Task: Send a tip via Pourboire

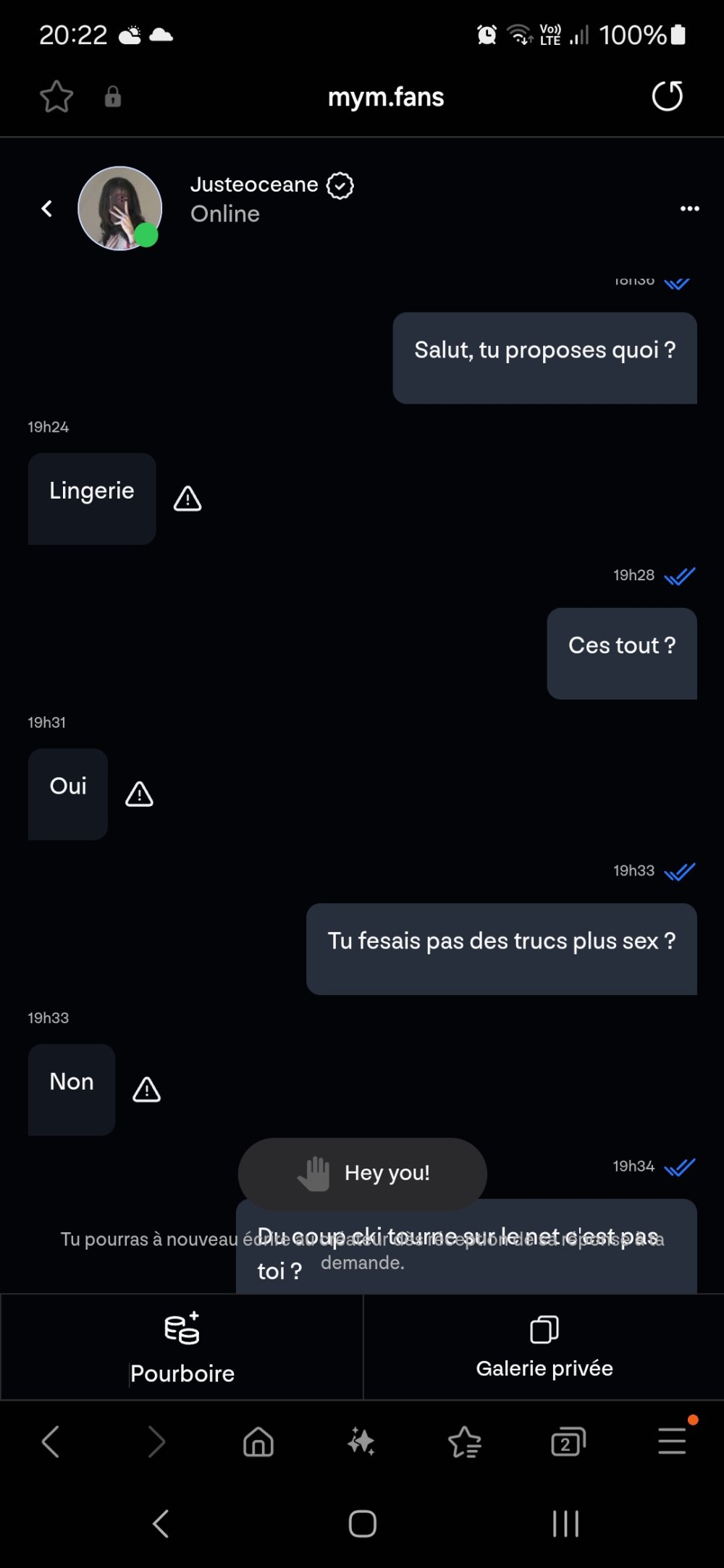Action: (x=182, y=1347)
